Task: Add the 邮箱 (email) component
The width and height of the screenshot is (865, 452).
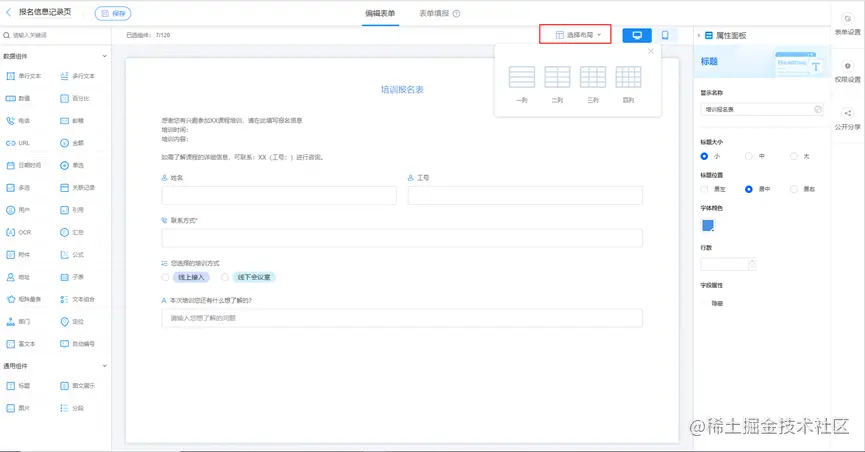Action: (72, 120)
